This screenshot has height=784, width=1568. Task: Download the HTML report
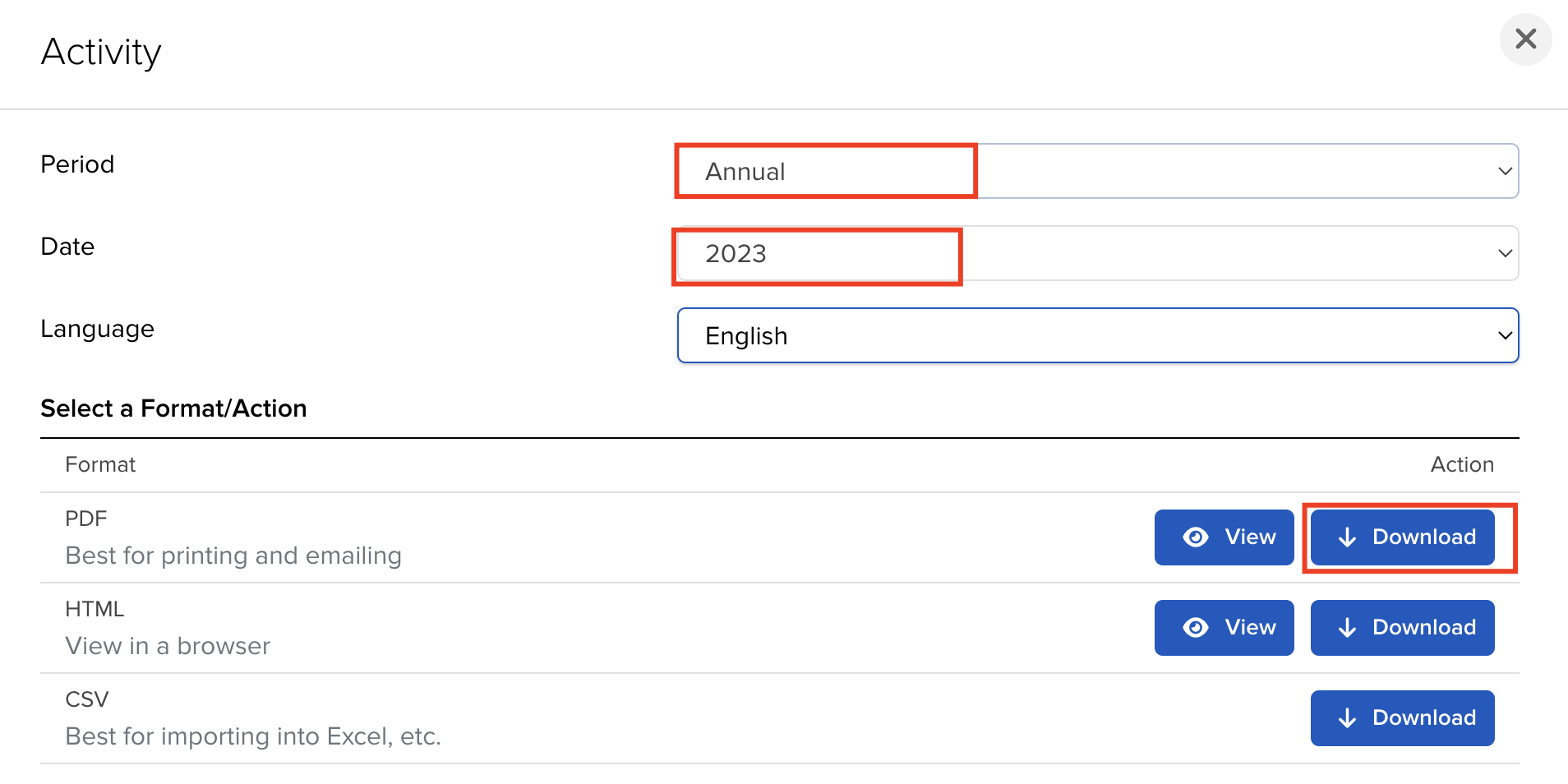(1402, 628)
